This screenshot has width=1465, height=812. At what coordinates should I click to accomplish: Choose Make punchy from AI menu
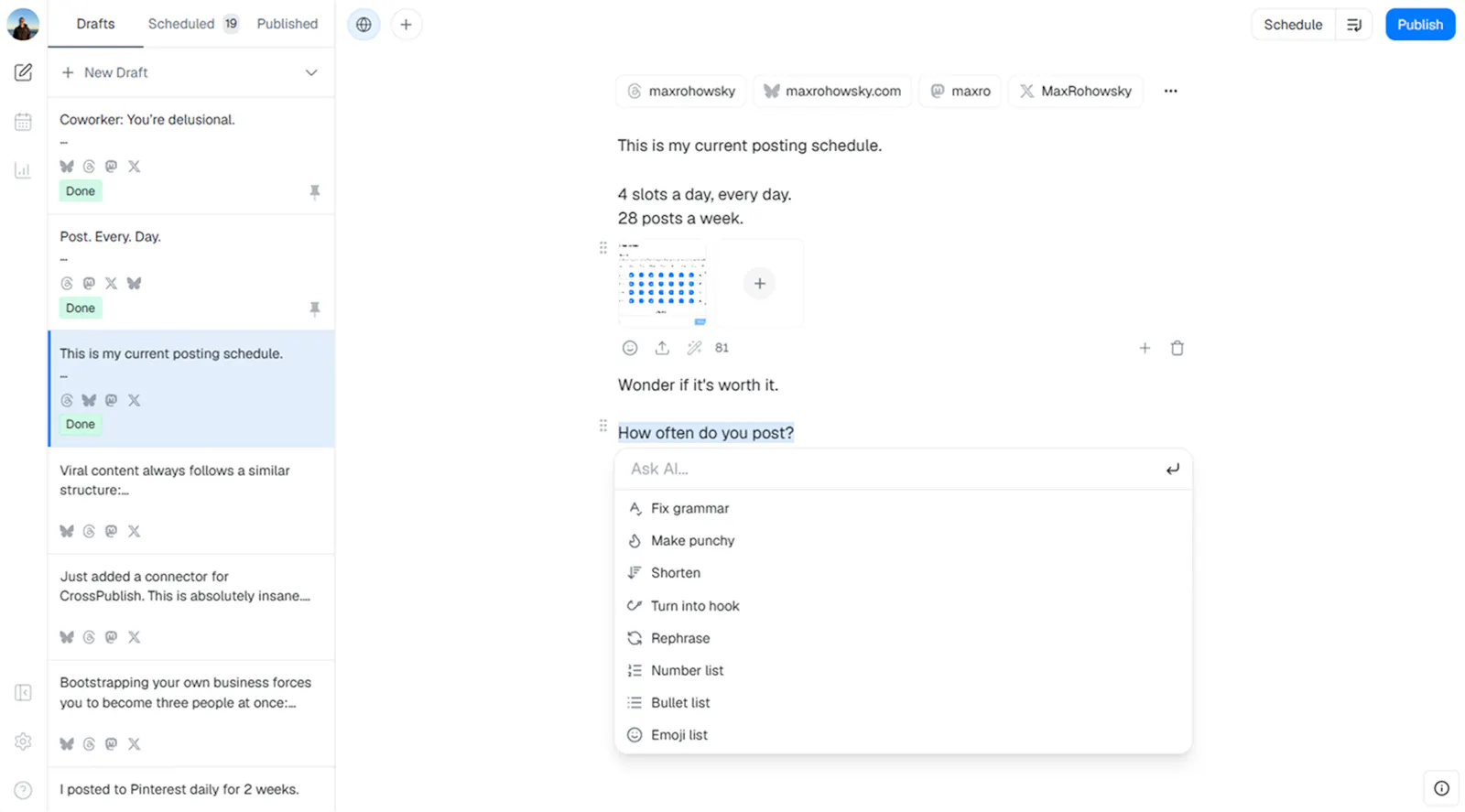click(903, 541)
